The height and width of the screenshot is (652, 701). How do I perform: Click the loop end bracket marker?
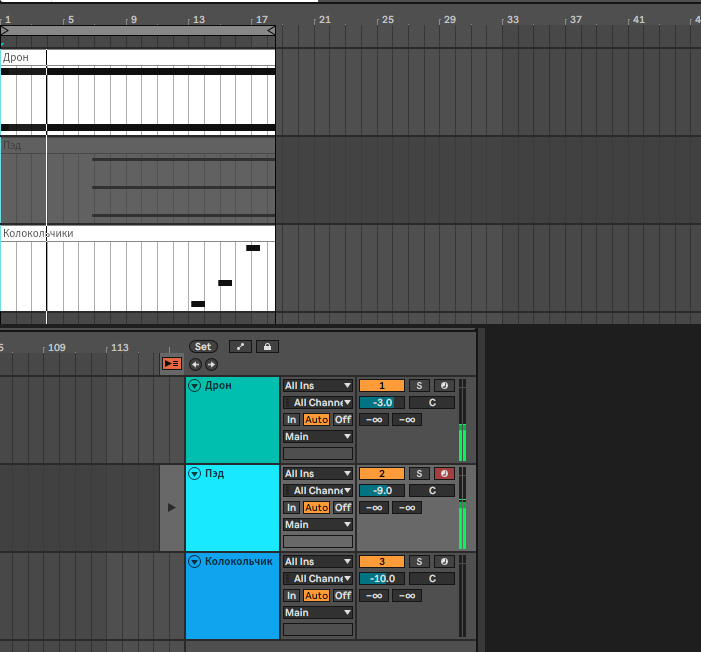(271, 30)
